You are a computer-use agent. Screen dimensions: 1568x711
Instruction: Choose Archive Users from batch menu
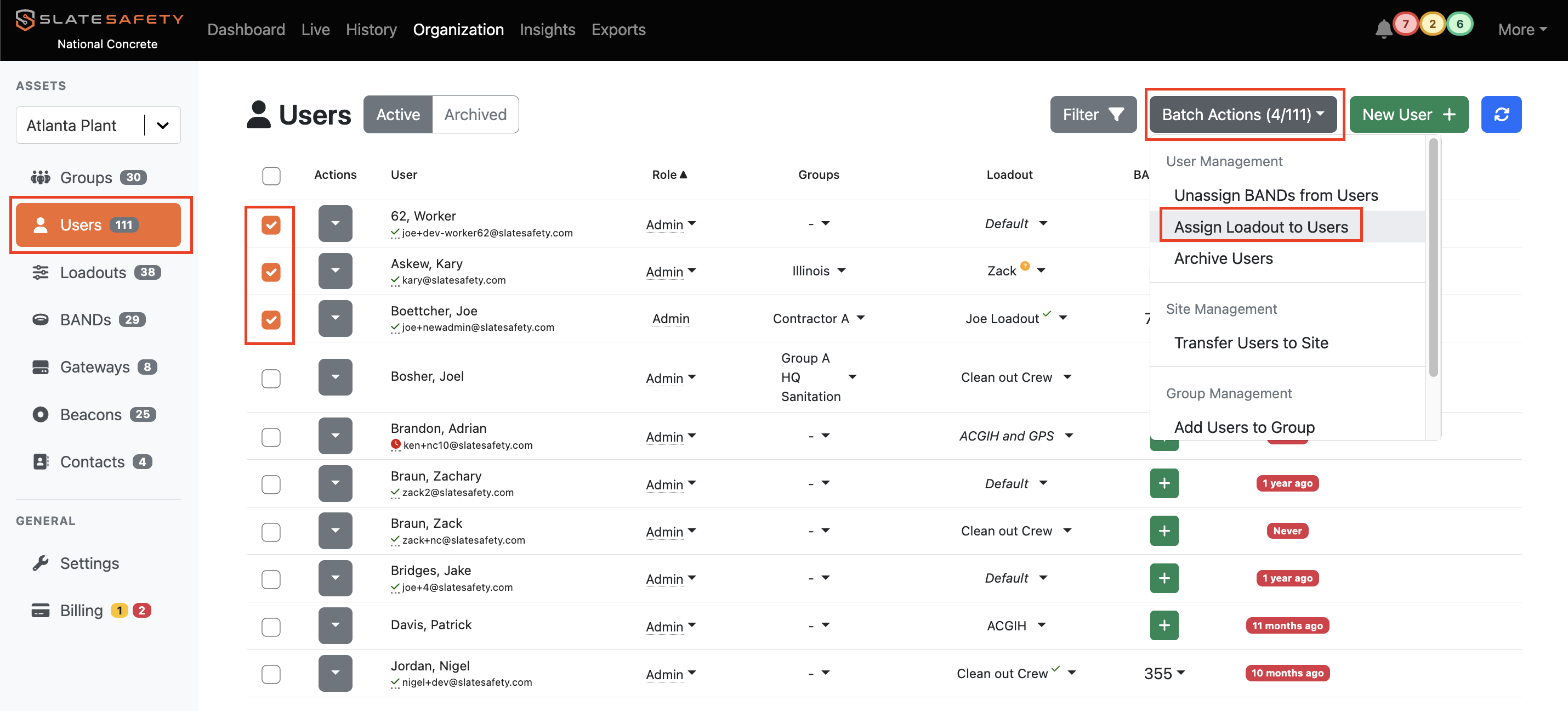(1223, 258)
